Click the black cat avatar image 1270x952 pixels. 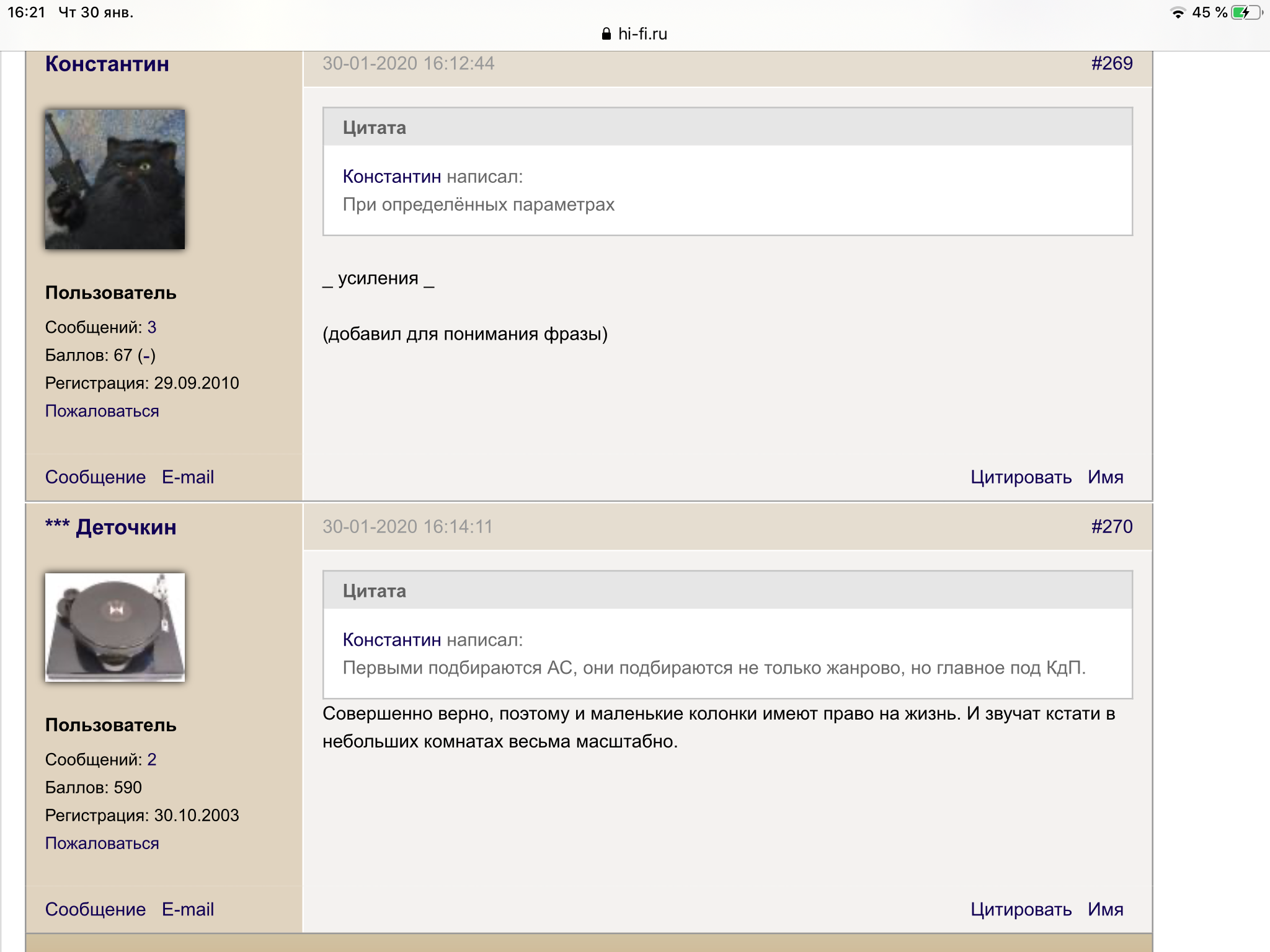pyautogui.click(x=115, y=180)
